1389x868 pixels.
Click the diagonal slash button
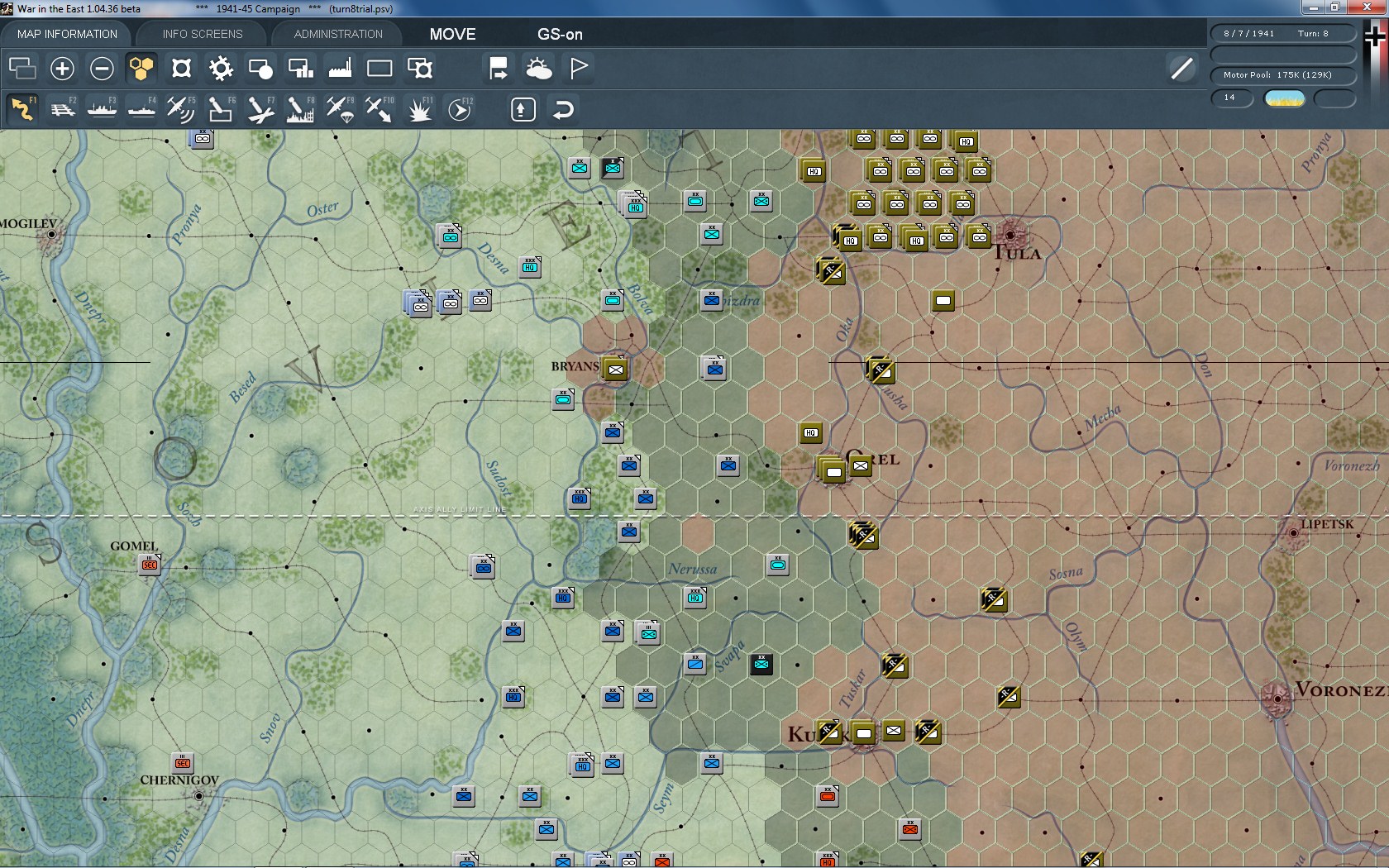[x=1181, y=68]
